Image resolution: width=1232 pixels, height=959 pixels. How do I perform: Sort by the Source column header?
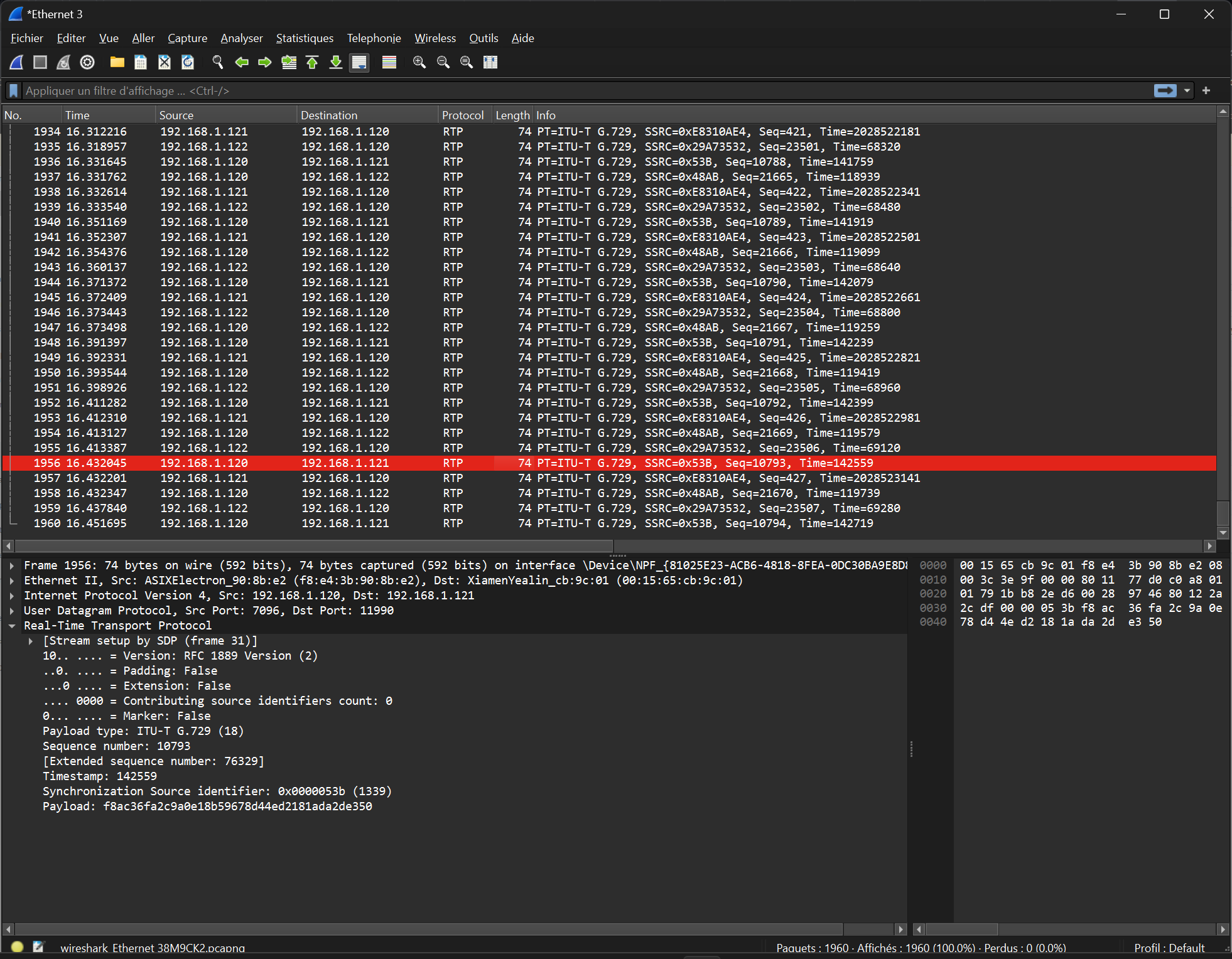point(226,115)
